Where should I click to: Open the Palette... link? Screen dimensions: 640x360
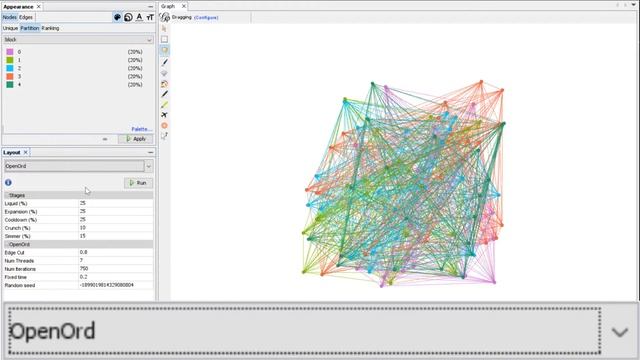pyautogui.click(x=142, y=129)
